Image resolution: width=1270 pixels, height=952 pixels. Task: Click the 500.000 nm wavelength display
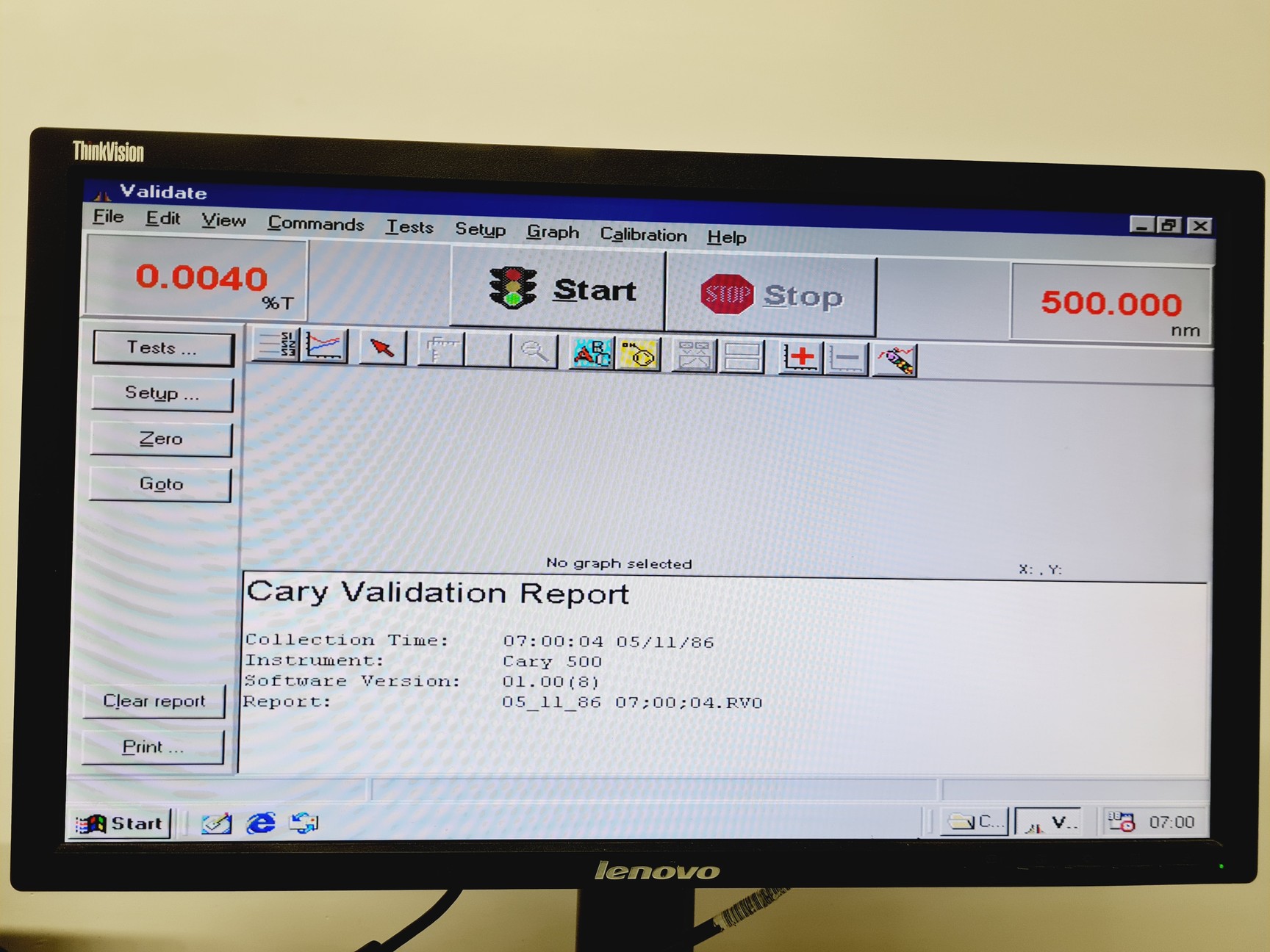(x=1111, y=303)
